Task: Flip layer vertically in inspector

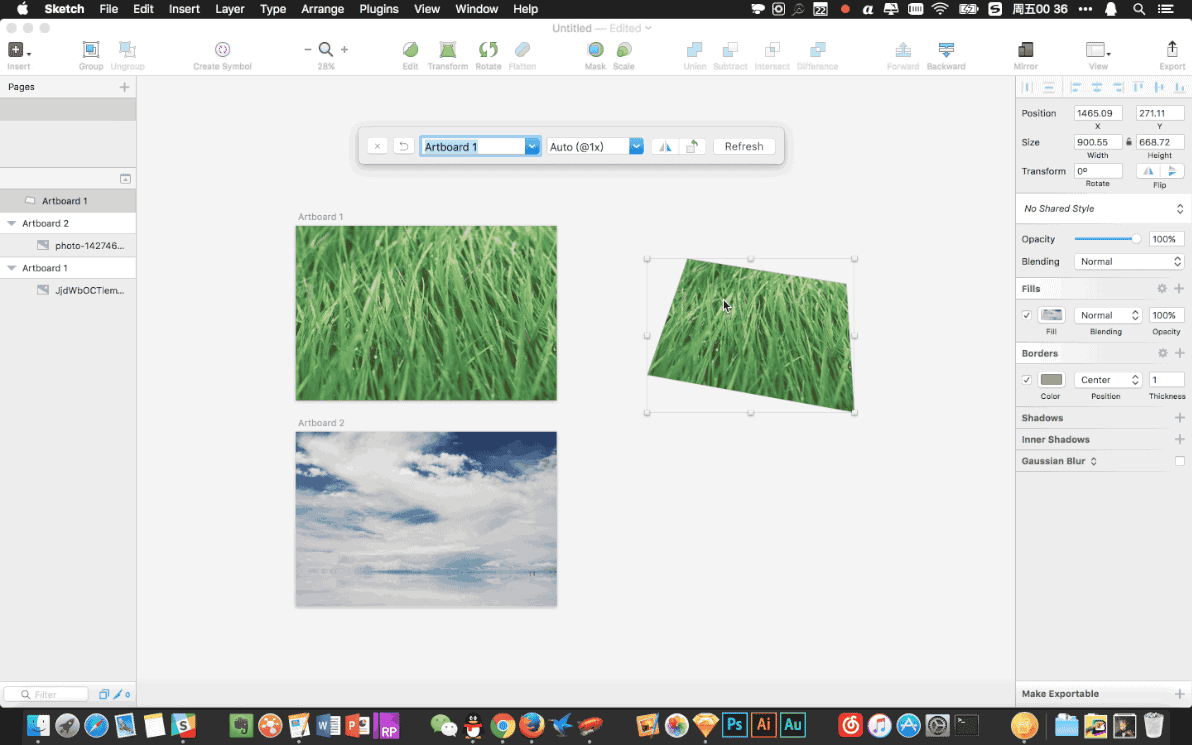Action: (1172, 171)
